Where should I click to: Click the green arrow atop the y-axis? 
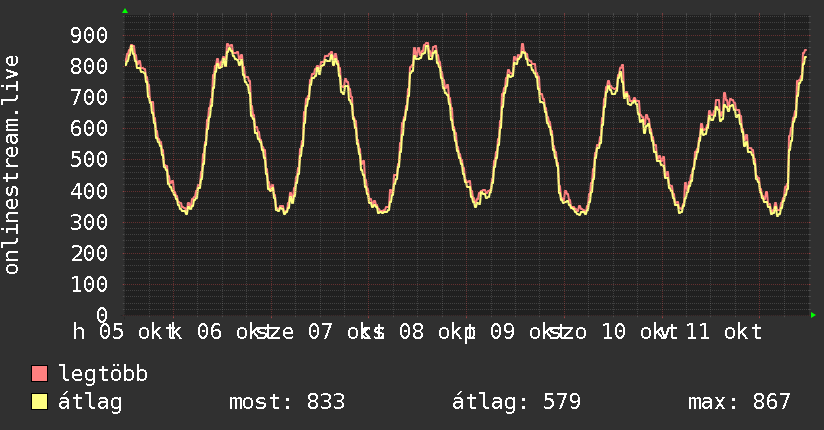(125, 11)
